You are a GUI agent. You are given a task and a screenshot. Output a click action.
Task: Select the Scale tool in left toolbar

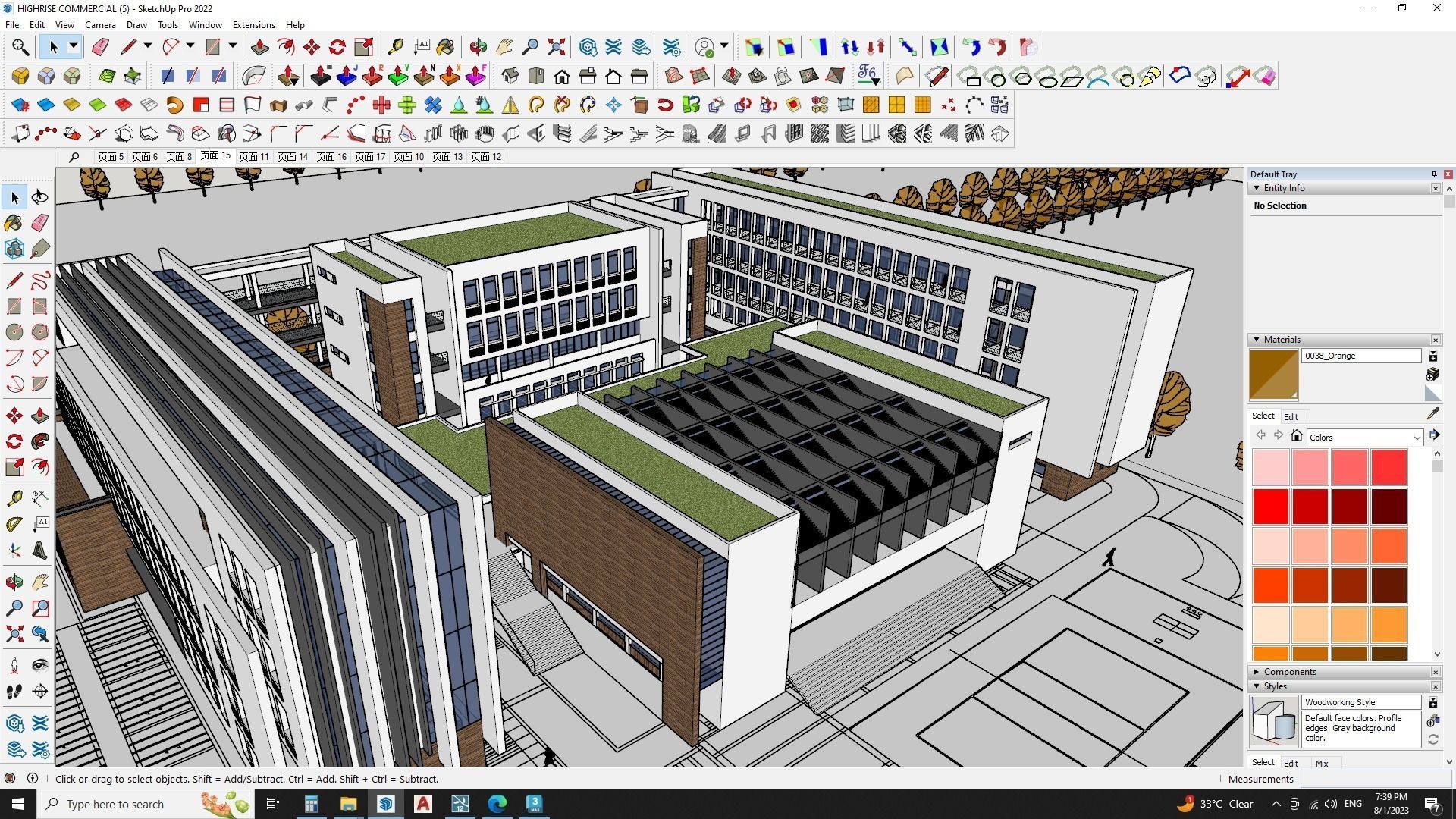(x=14, y=467)
